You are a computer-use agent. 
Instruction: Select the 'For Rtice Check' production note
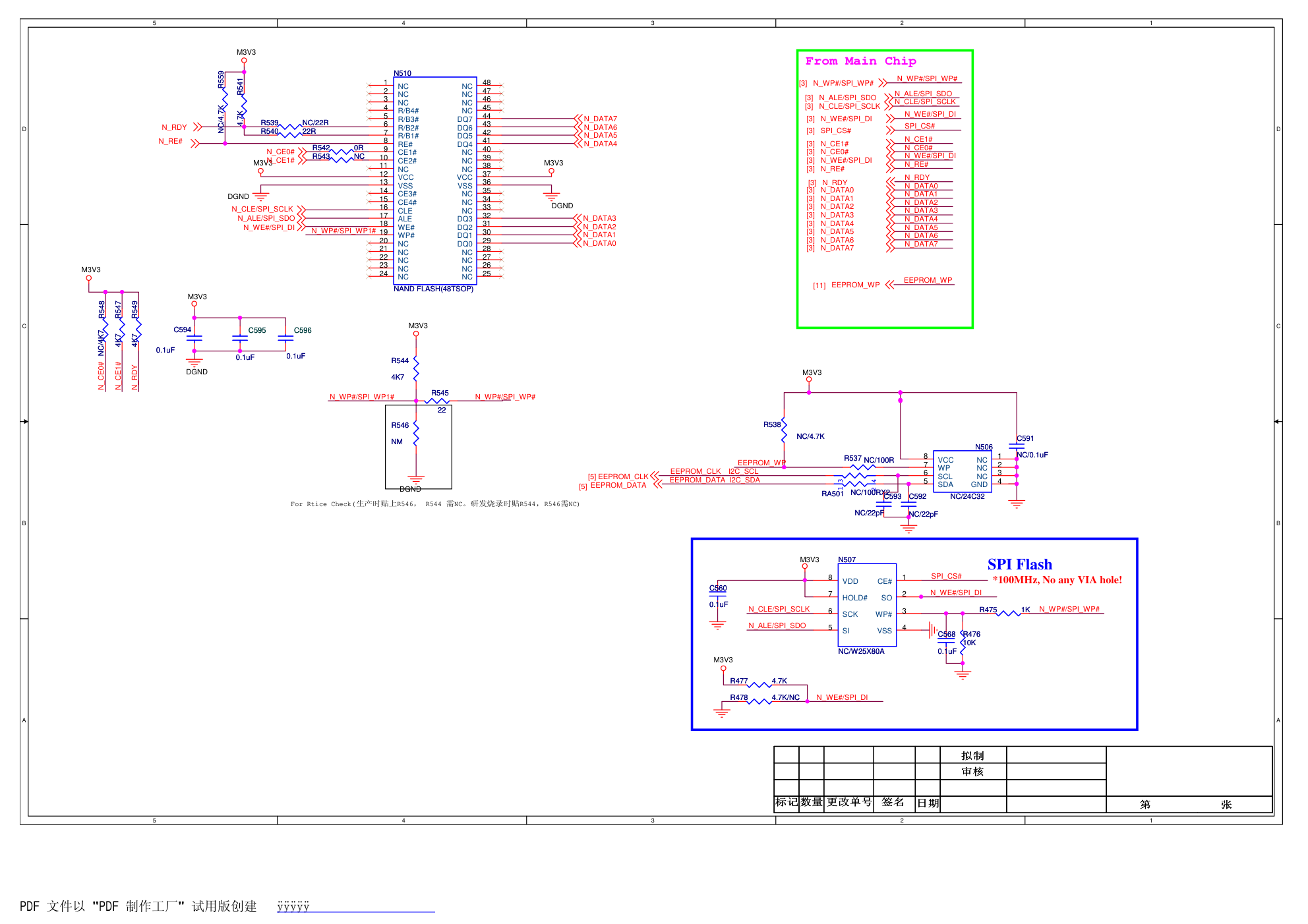(435, 504)
